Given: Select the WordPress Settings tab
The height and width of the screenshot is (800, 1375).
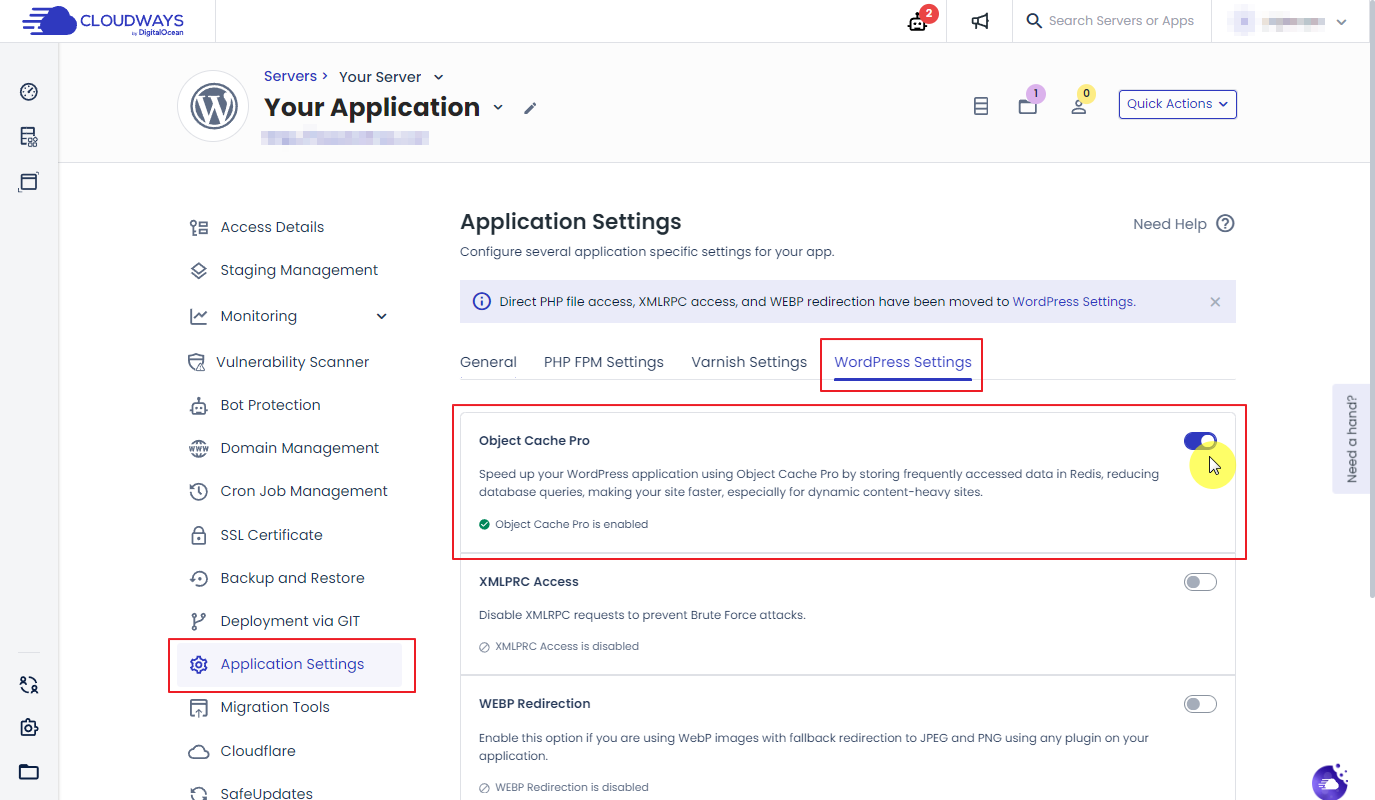Looking at the screenshot, I should (x=903, y=362).
